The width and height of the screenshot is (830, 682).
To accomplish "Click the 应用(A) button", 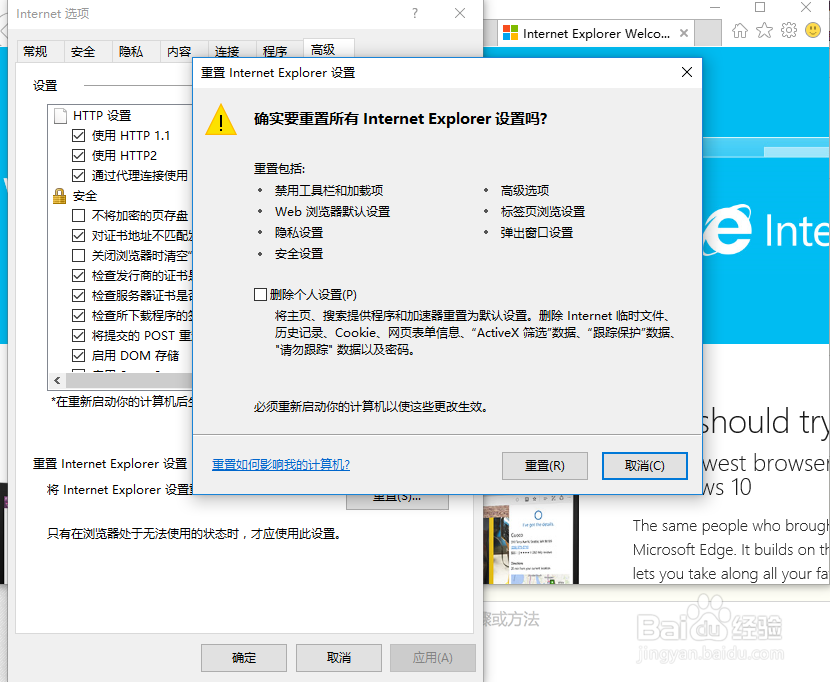I will pyautogui.click(x=433, y=658).
